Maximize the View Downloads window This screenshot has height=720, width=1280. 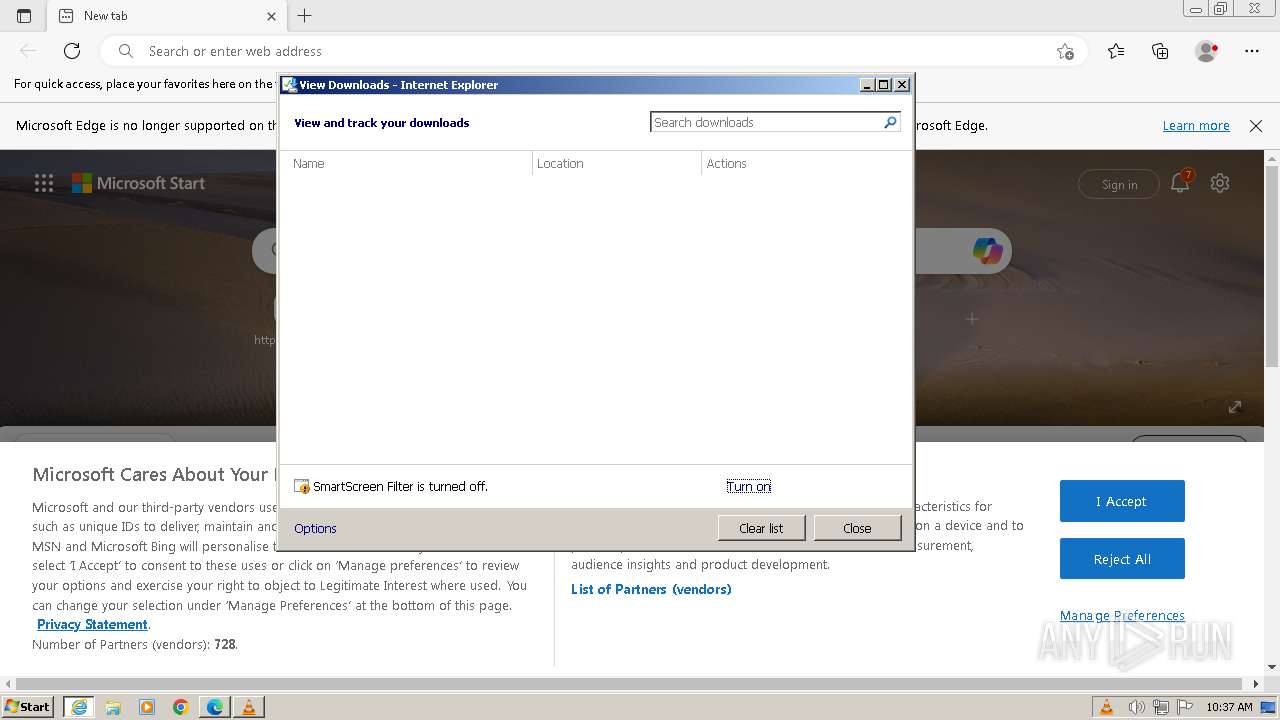pyautogui.click(x=884, y=85)
